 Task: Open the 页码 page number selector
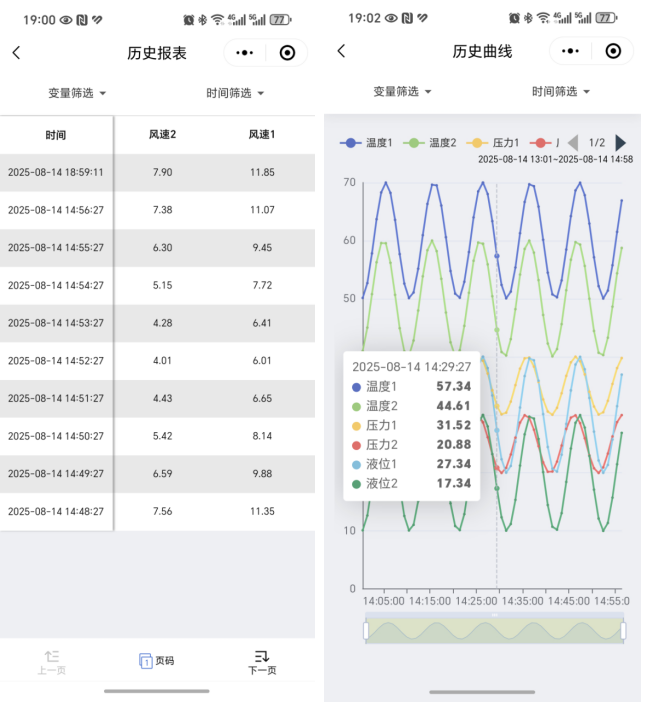(156, 661)
